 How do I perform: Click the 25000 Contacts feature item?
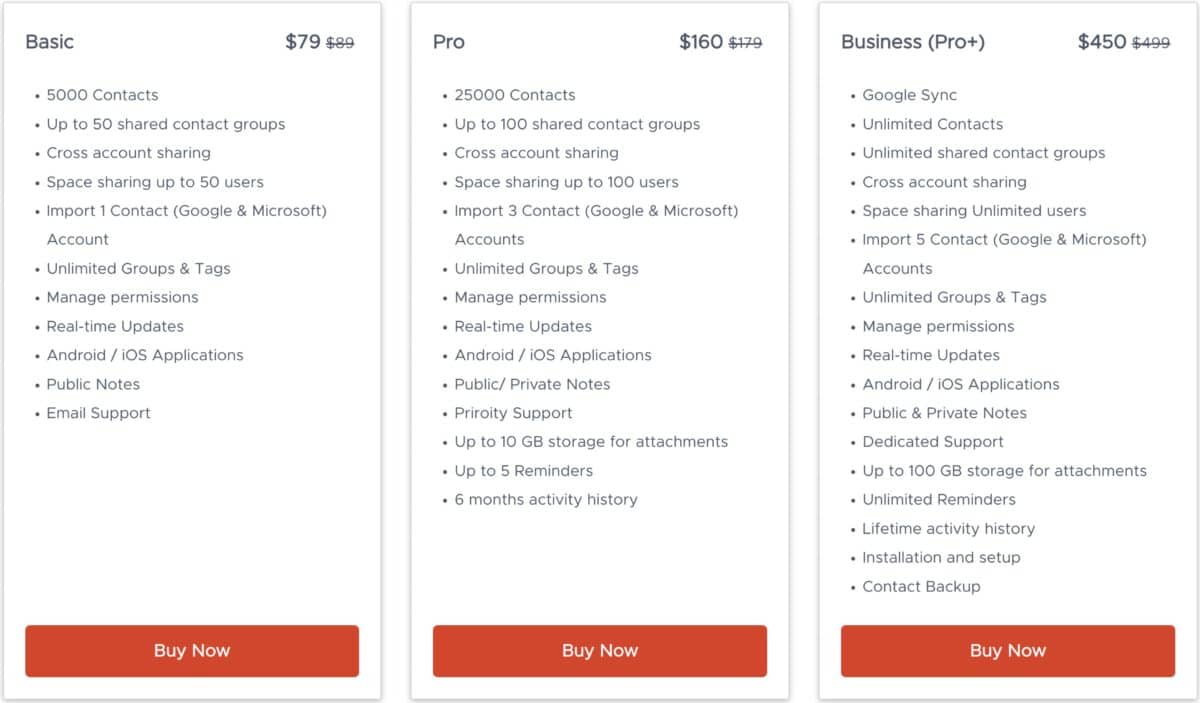point(515,95)
